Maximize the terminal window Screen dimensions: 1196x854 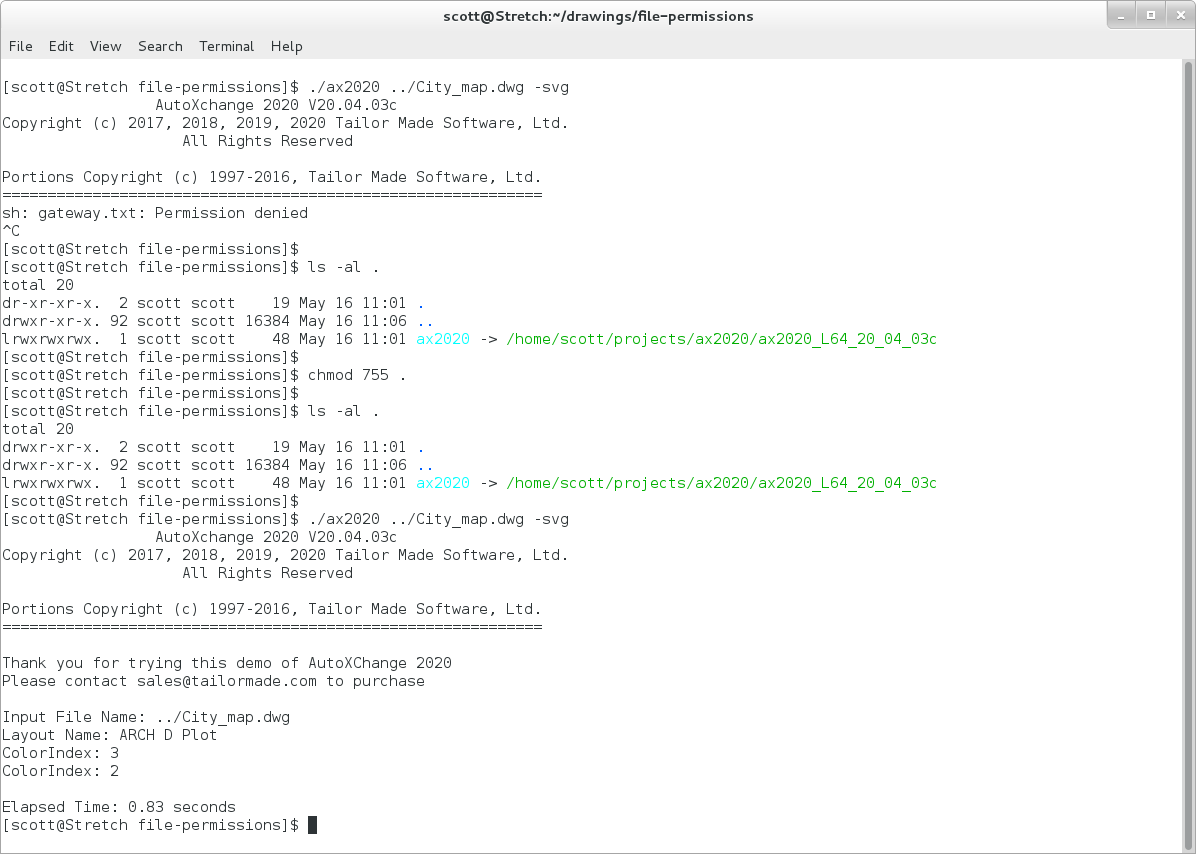1151,15
